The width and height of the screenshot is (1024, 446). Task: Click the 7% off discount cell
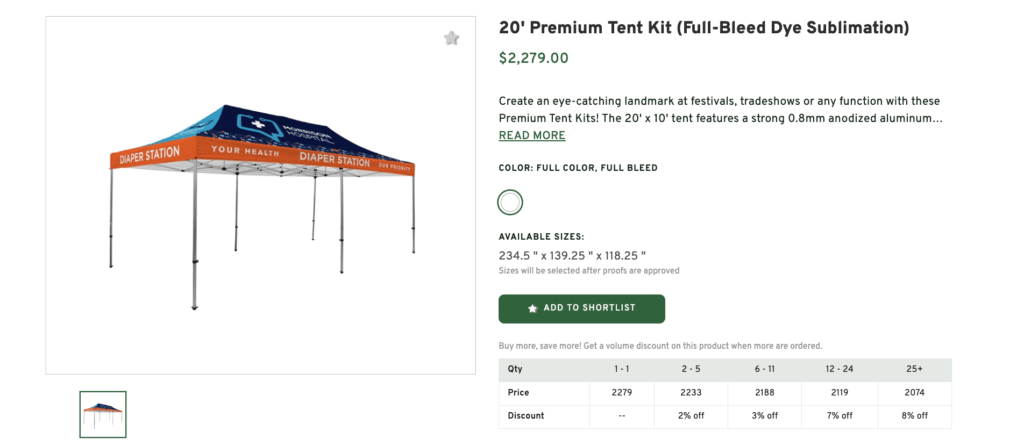click(839, 416)
